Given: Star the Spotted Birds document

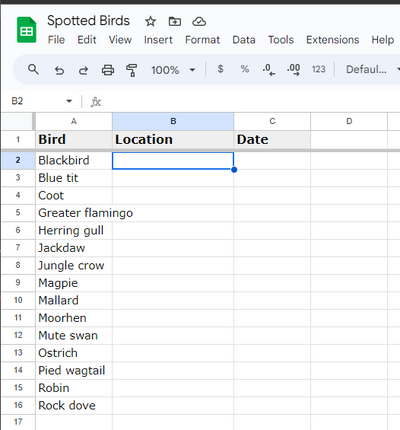Looking at the screenshot, I should (x=150, y=22).
